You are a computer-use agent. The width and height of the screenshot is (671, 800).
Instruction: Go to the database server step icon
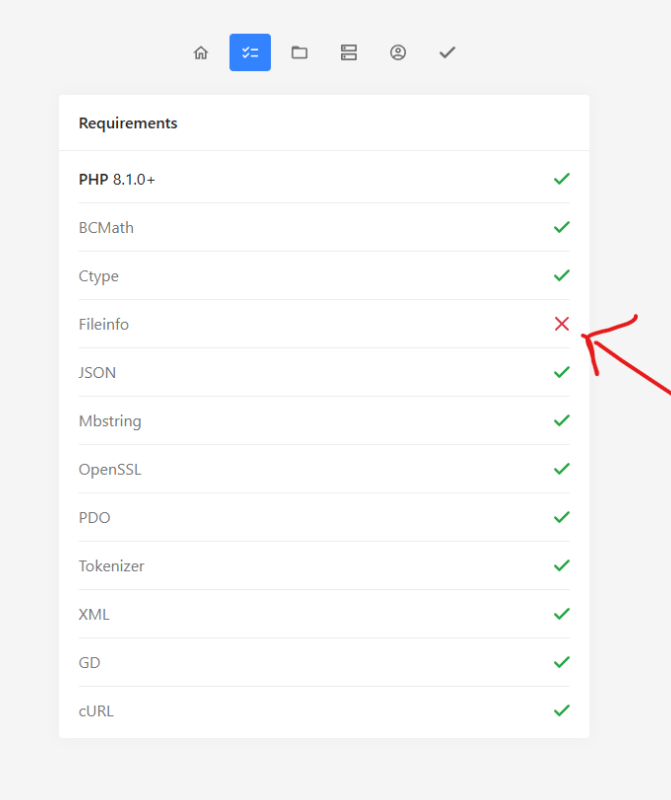point(348,53)
